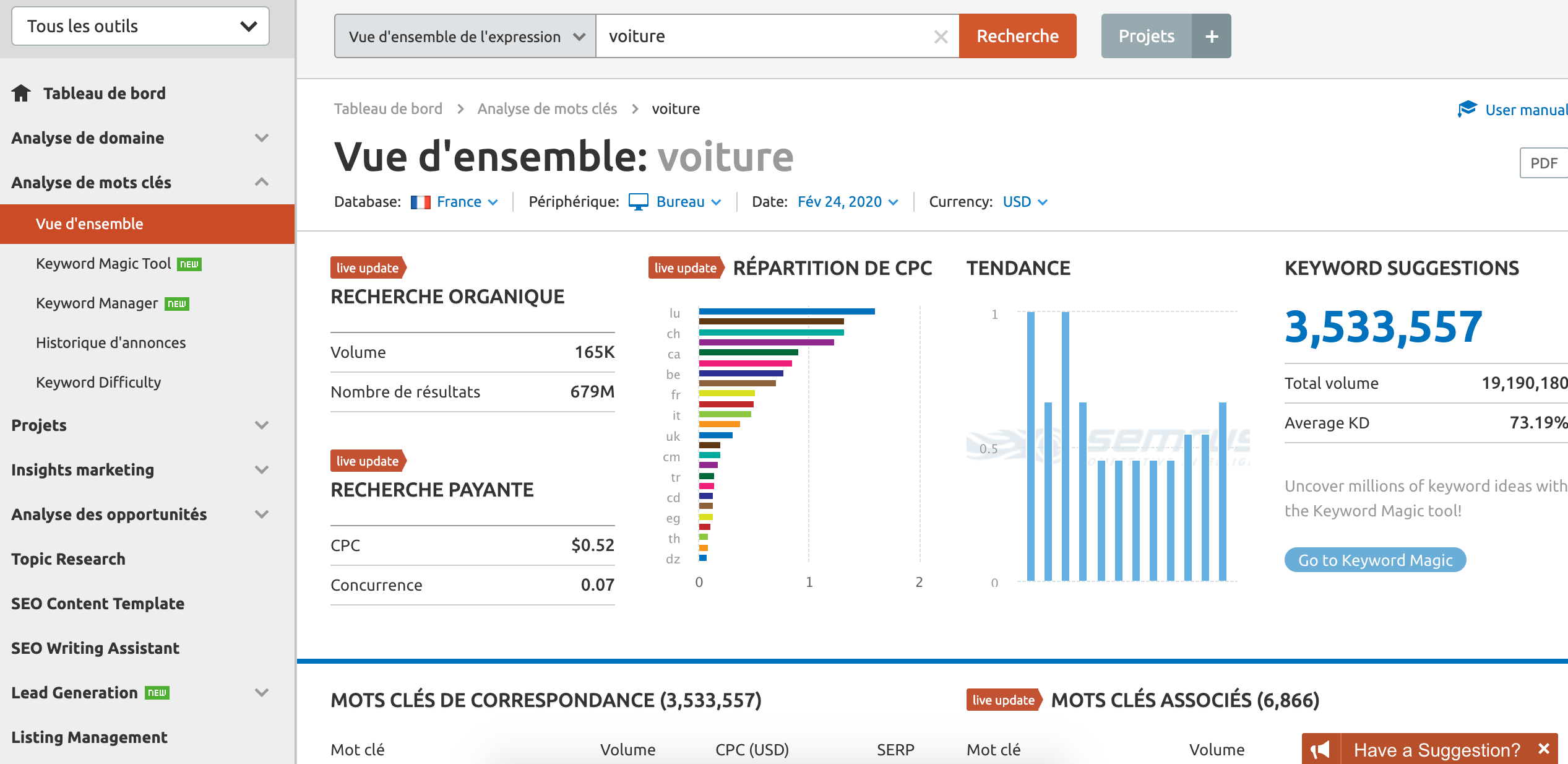This screenshot has height=764, width=1568.
Task: Click the Recherche button
Action: [x=1017, y=36]
